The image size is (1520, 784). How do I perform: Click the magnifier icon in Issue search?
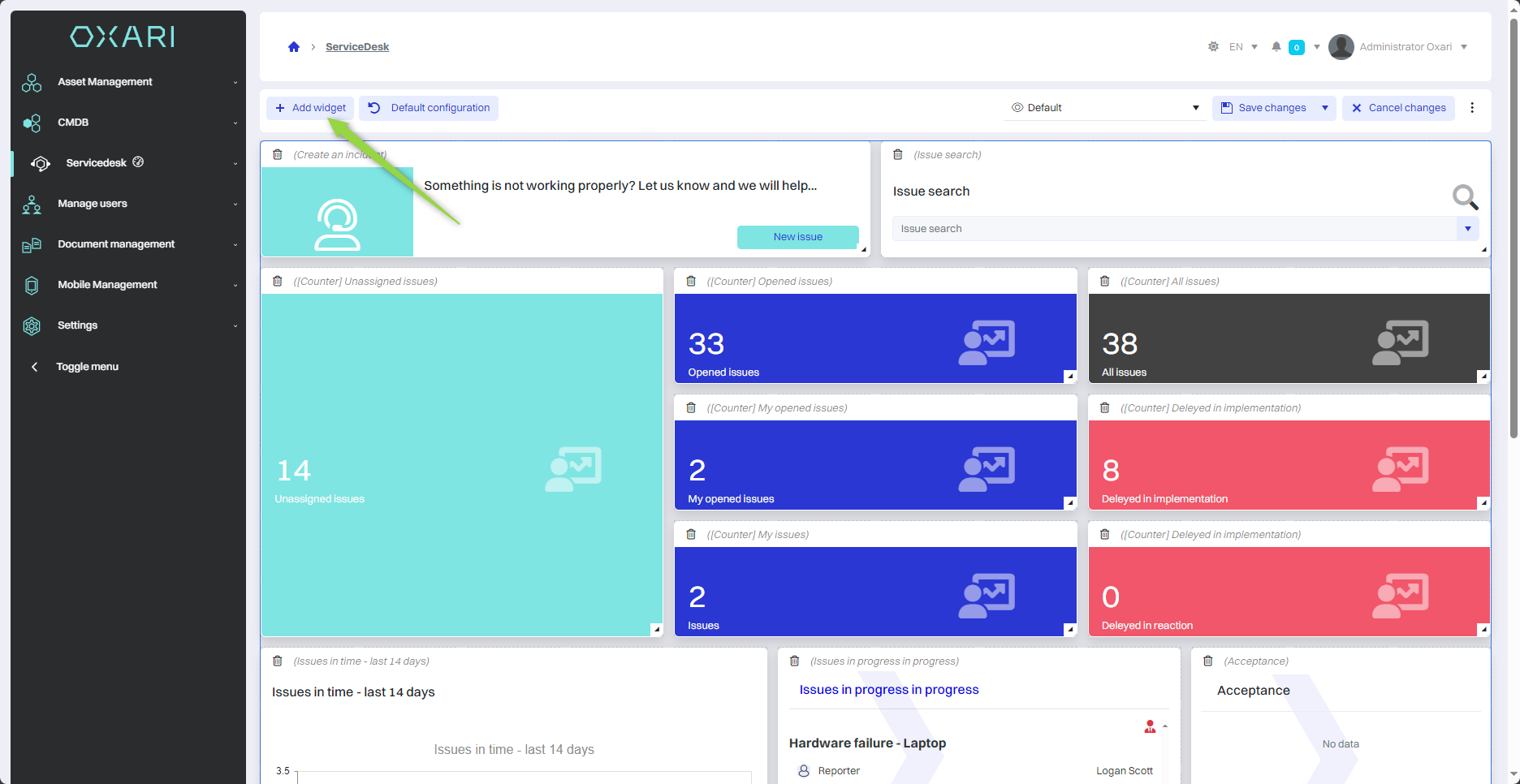(1464, 196)
